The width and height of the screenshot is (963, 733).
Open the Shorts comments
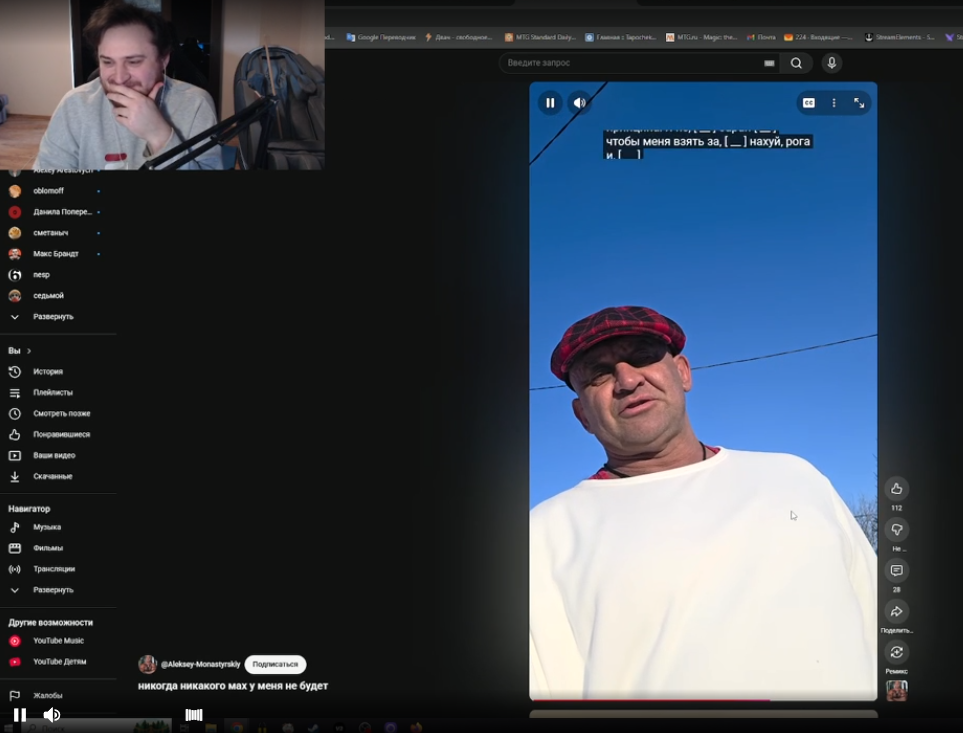click(x=897, y=570)
